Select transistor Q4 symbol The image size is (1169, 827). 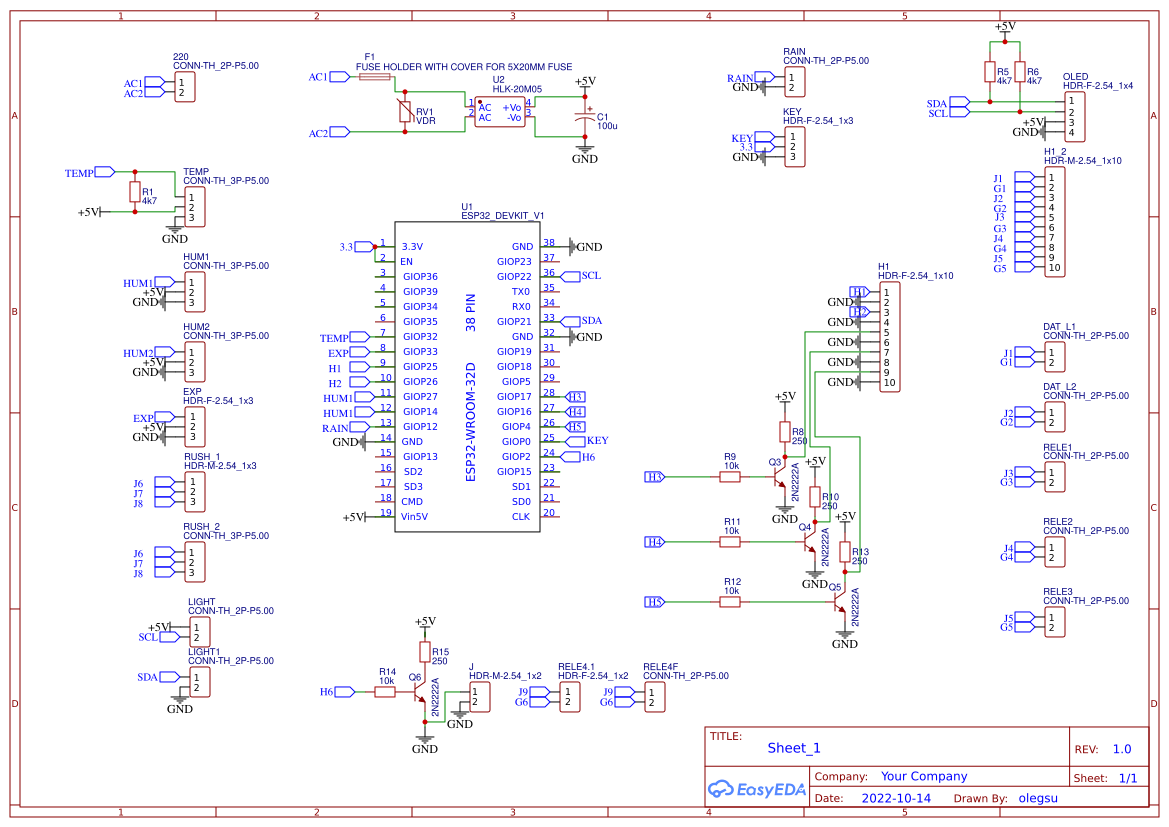pos(810,542)
